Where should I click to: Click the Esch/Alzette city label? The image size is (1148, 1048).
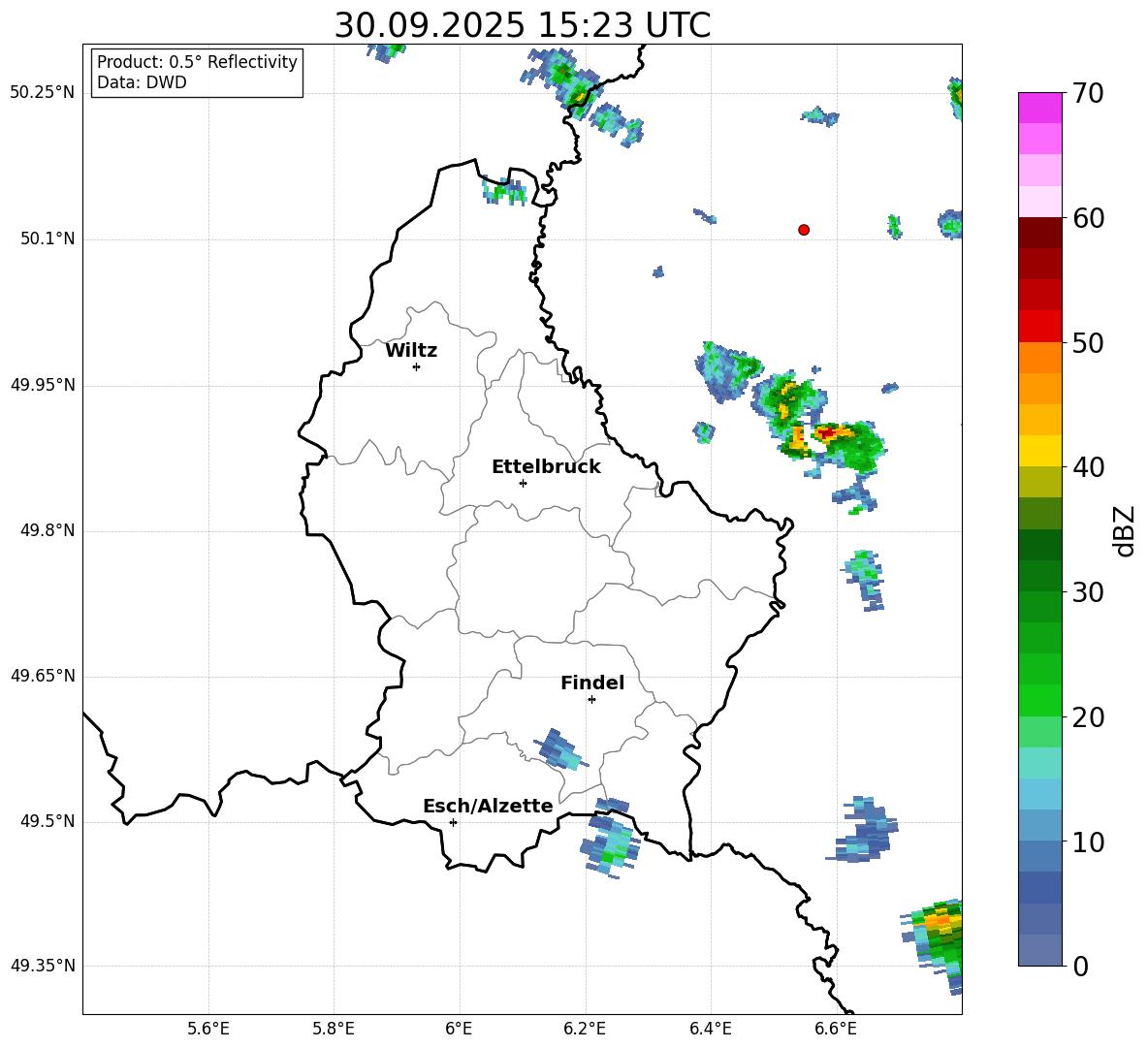pos(488,806)
